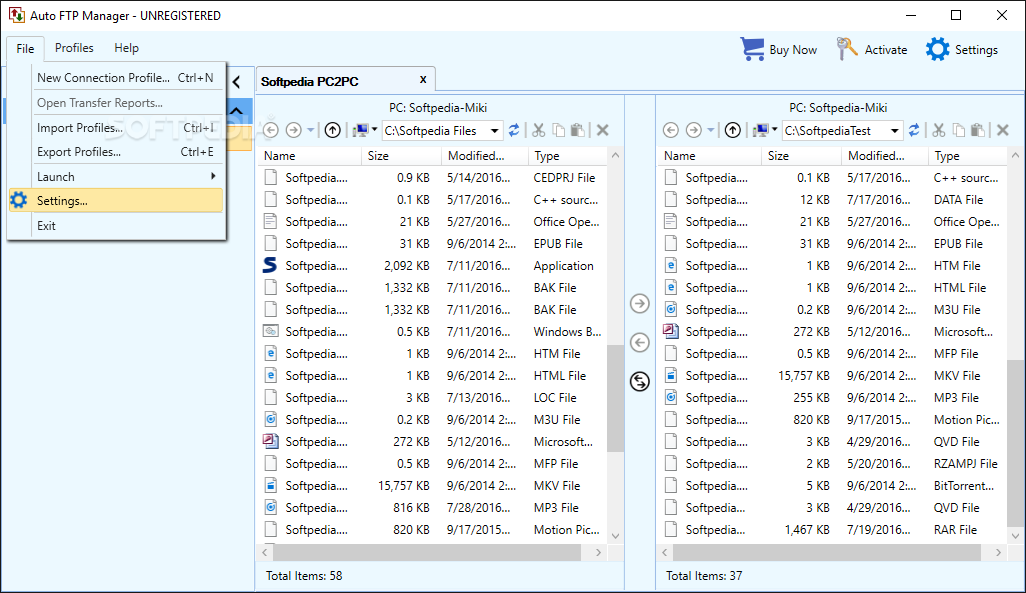
Task: Sort left pane by Type column
Action: [x=567, y=156]
